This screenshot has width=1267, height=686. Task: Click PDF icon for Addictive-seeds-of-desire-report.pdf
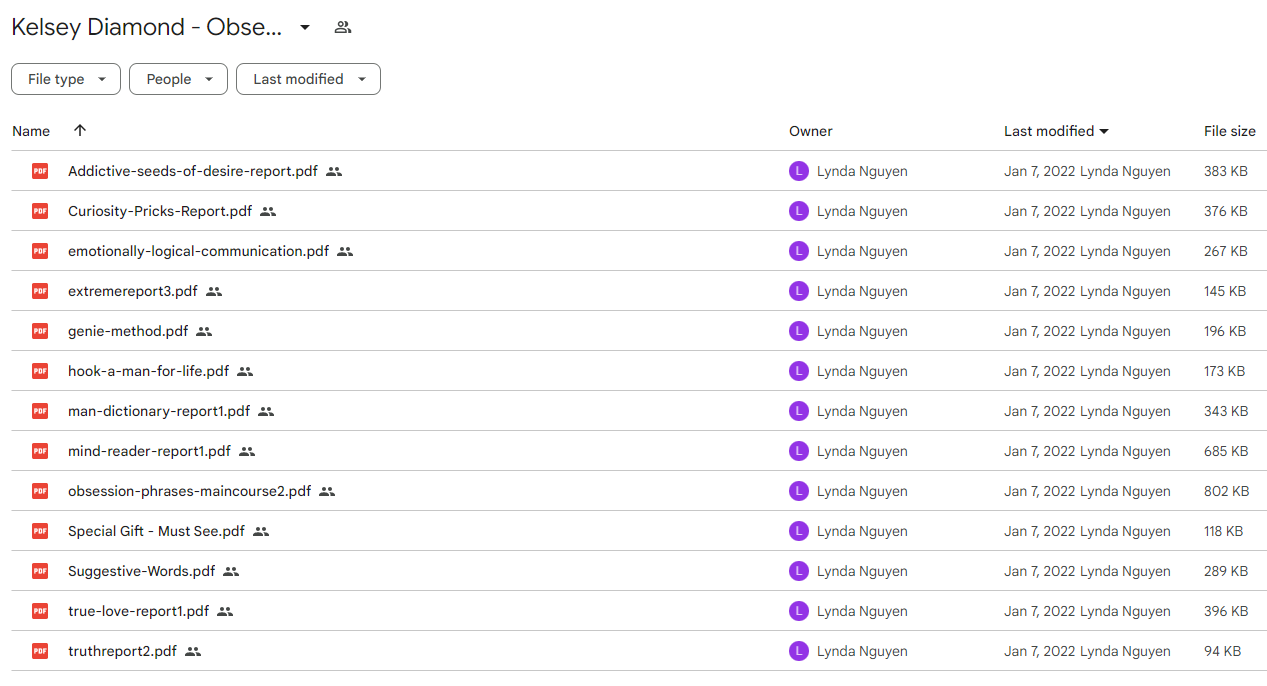[x=40, y=171]
